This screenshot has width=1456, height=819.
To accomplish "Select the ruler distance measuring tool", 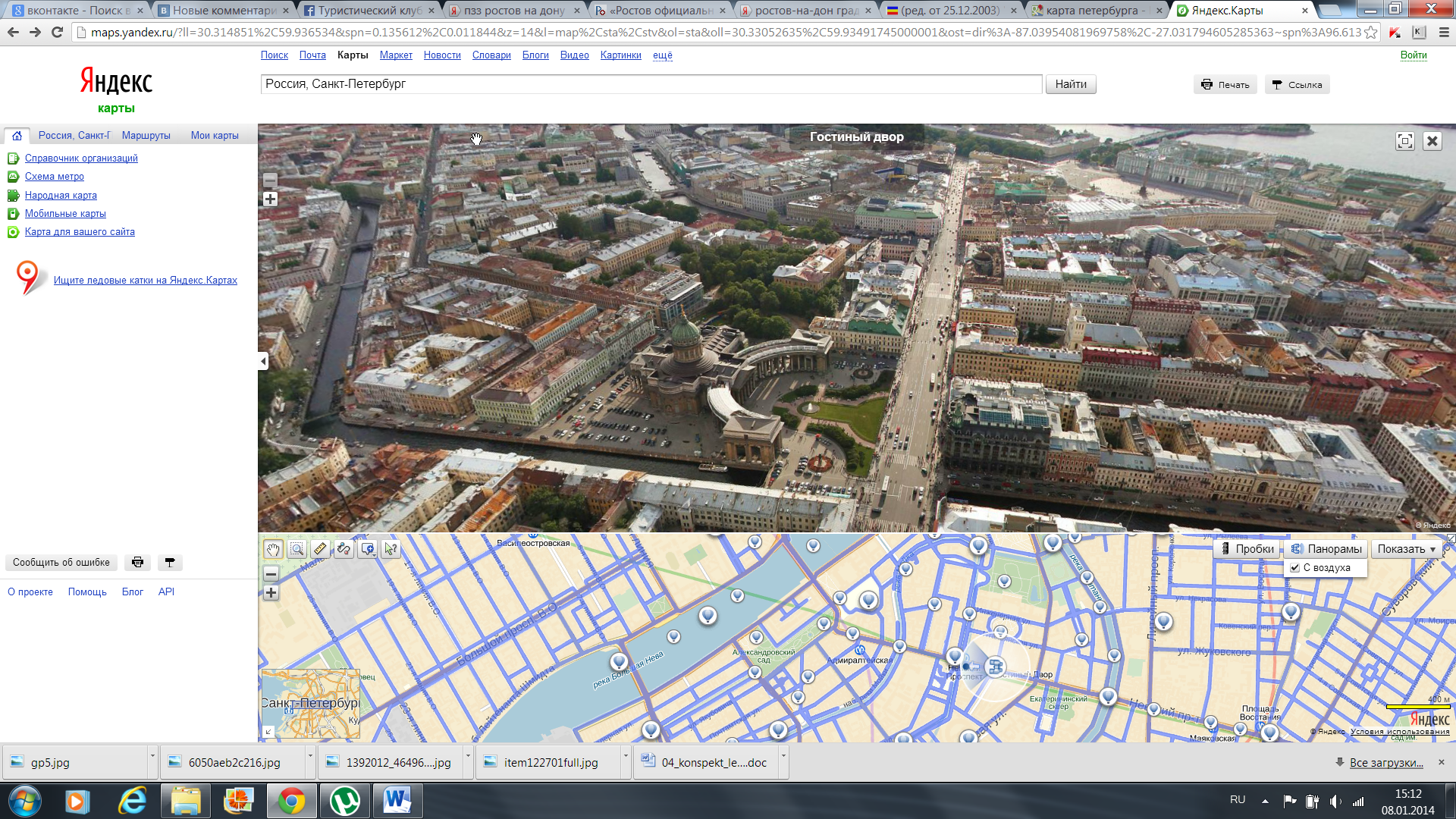I will (320, 549).
